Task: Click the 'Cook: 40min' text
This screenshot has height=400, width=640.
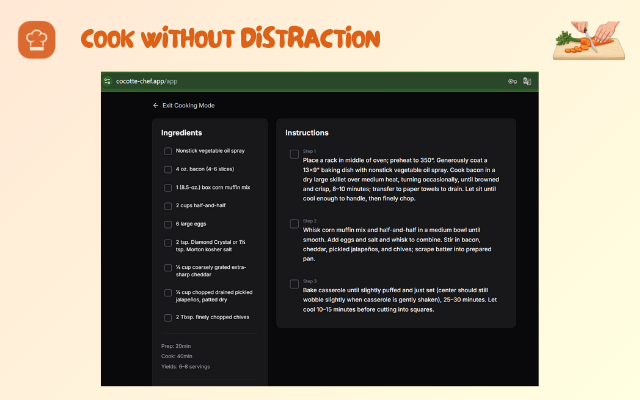Action: 177,356
